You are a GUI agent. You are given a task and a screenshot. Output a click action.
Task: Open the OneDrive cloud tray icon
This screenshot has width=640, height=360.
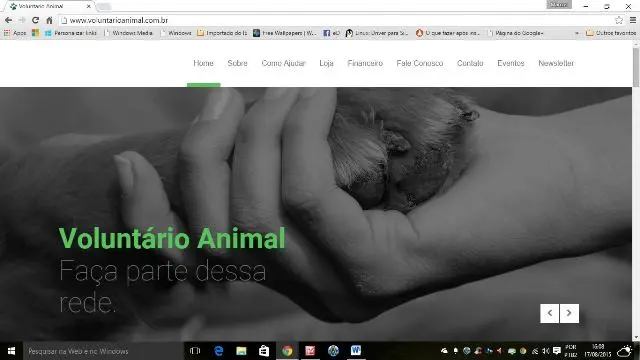[x=444, y=351]
